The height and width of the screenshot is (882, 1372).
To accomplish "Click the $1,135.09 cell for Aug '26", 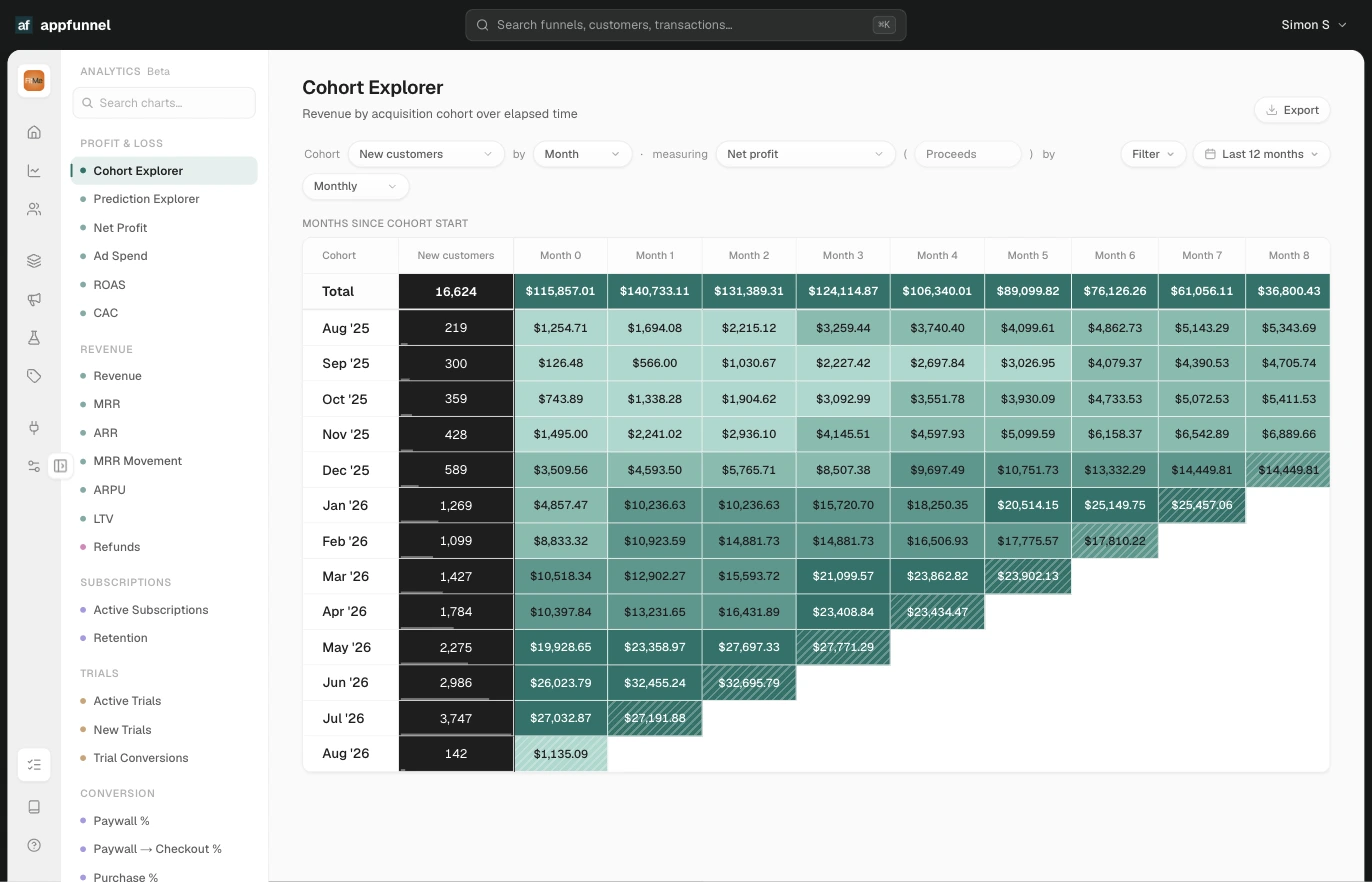I will pyautogui.click(x=561, y=754).
